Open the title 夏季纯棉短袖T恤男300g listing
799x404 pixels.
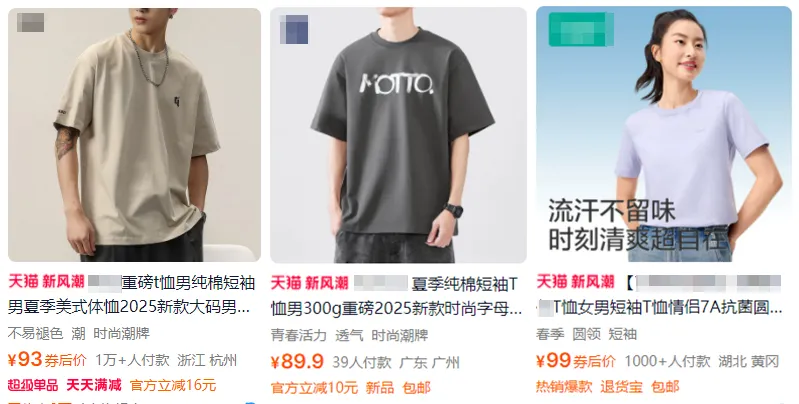(396, 296)
